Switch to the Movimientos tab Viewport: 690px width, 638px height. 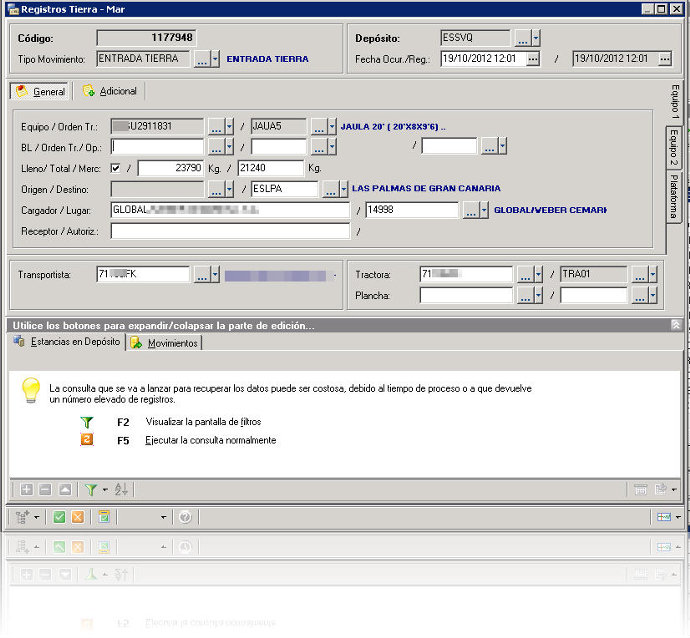pos(165,343)
